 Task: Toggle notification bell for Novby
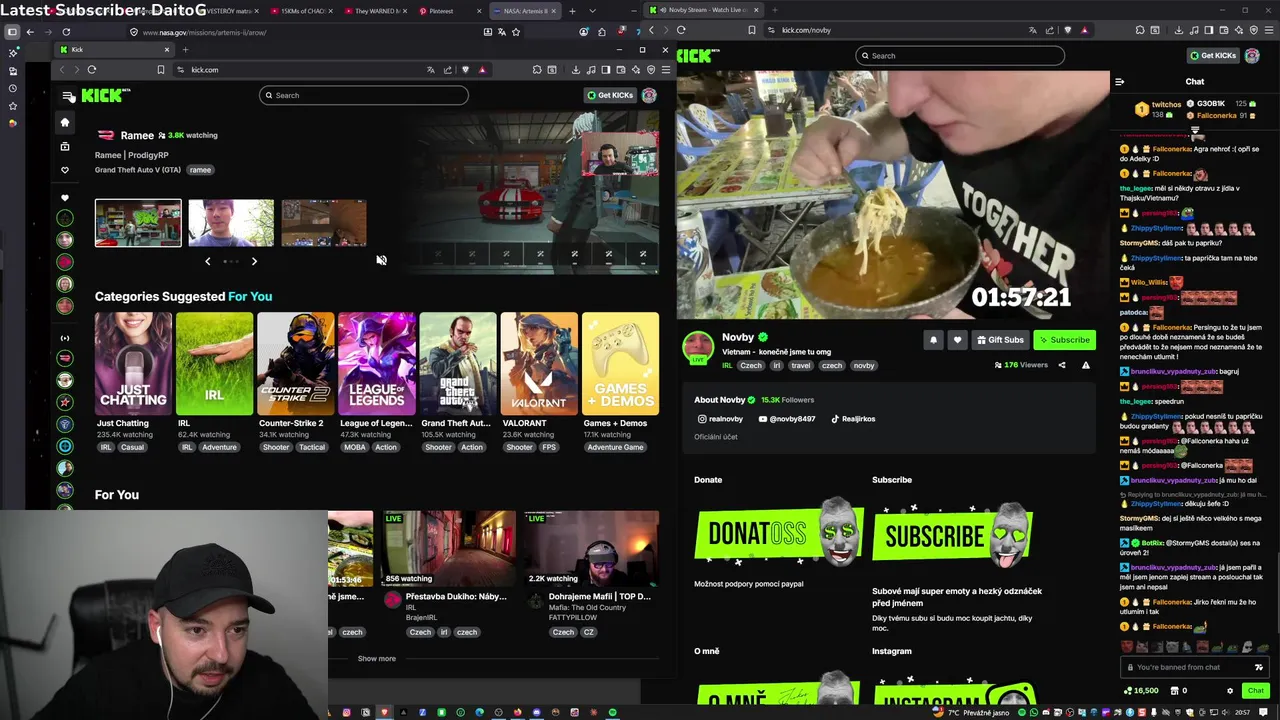(933, 340)
